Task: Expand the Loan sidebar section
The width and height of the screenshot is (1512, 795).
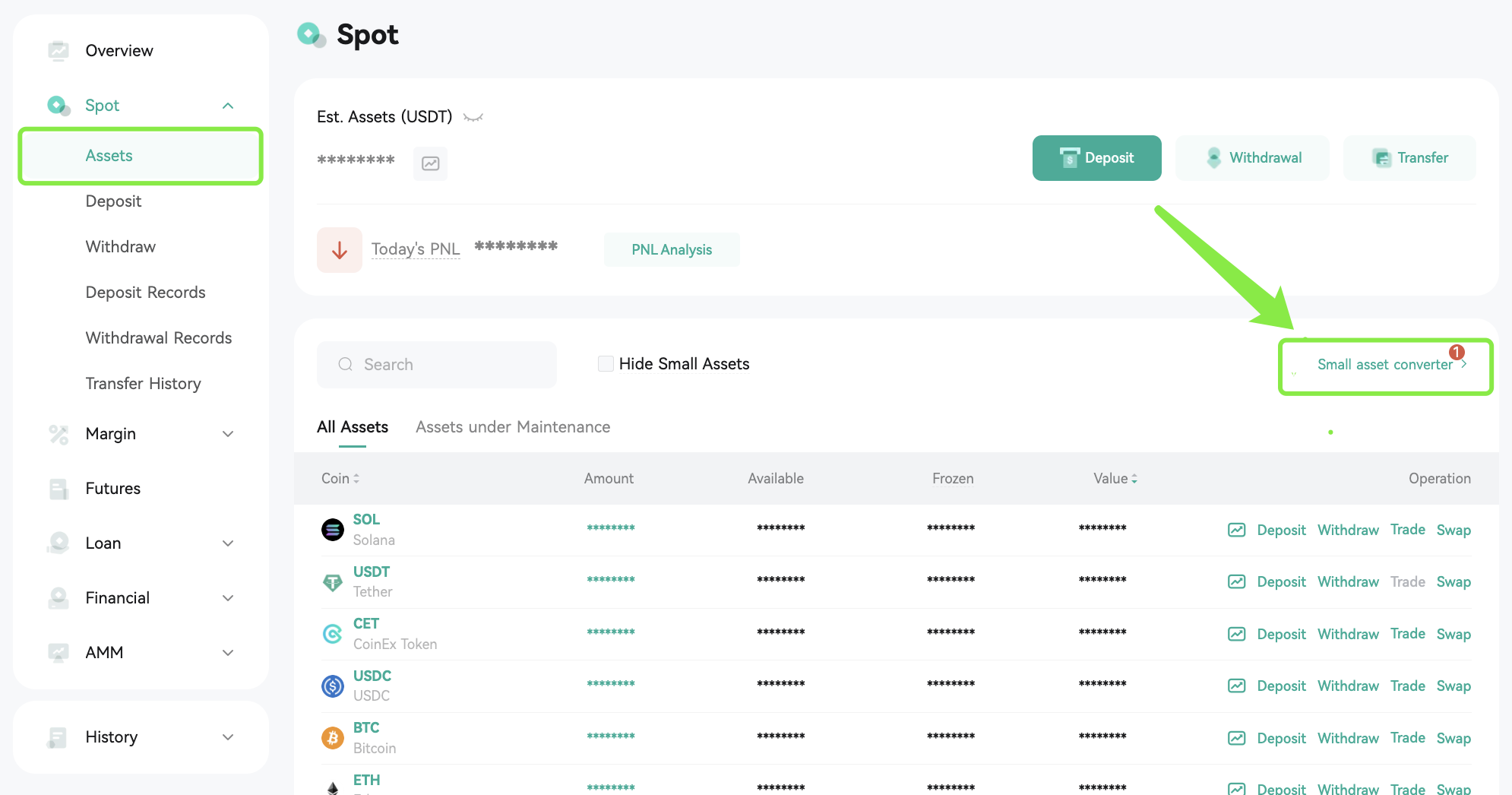Action: 228,543
